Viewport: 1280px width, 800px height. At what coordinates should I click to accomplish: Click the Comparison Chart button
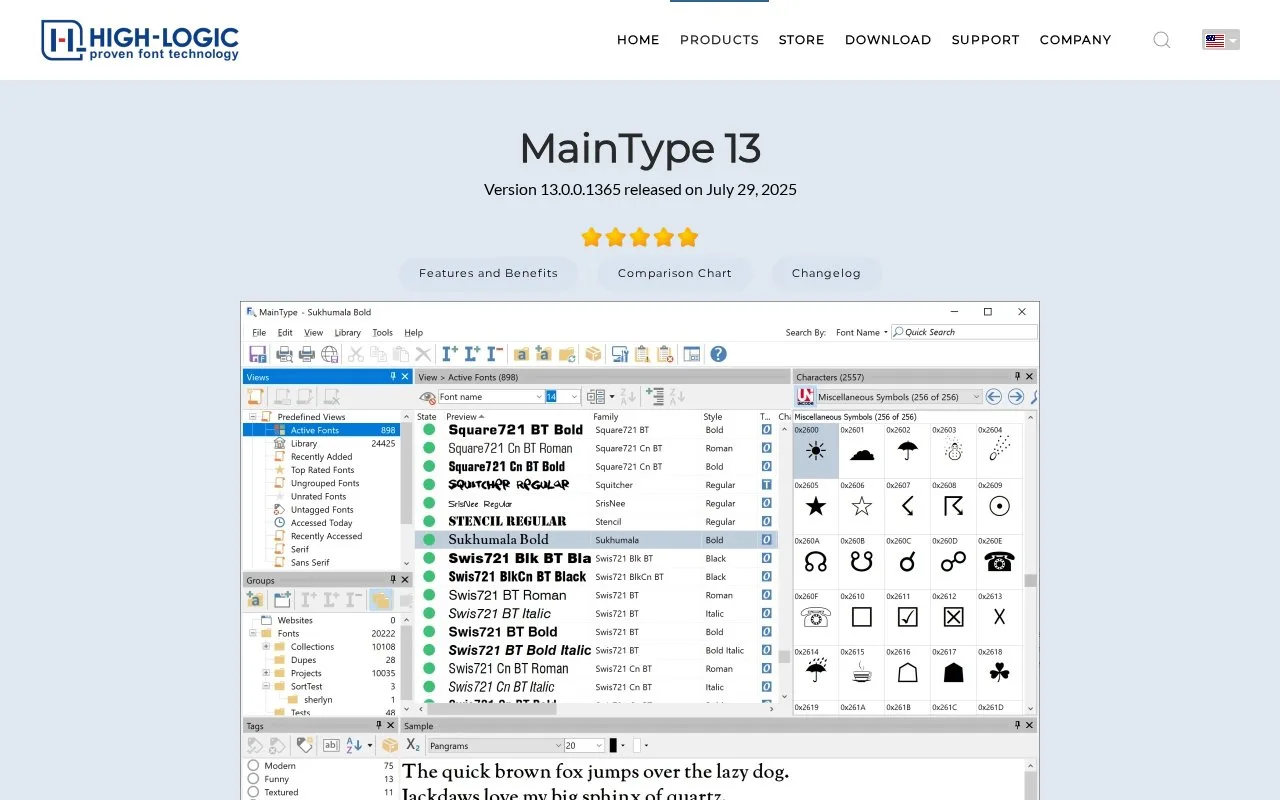pyautogui.click(x=675, y=273)
